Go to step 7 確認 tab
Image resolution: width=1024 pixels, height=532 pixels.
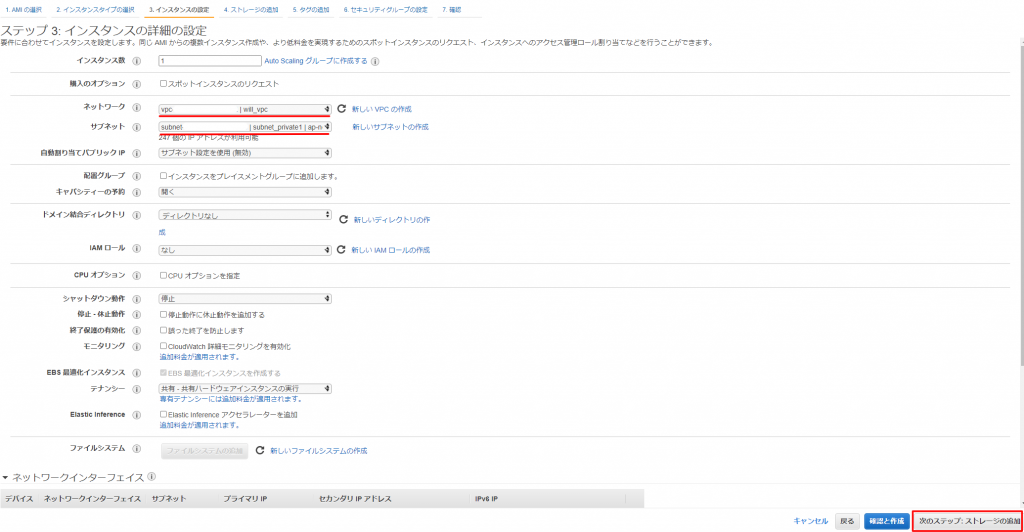coord(452,10)
